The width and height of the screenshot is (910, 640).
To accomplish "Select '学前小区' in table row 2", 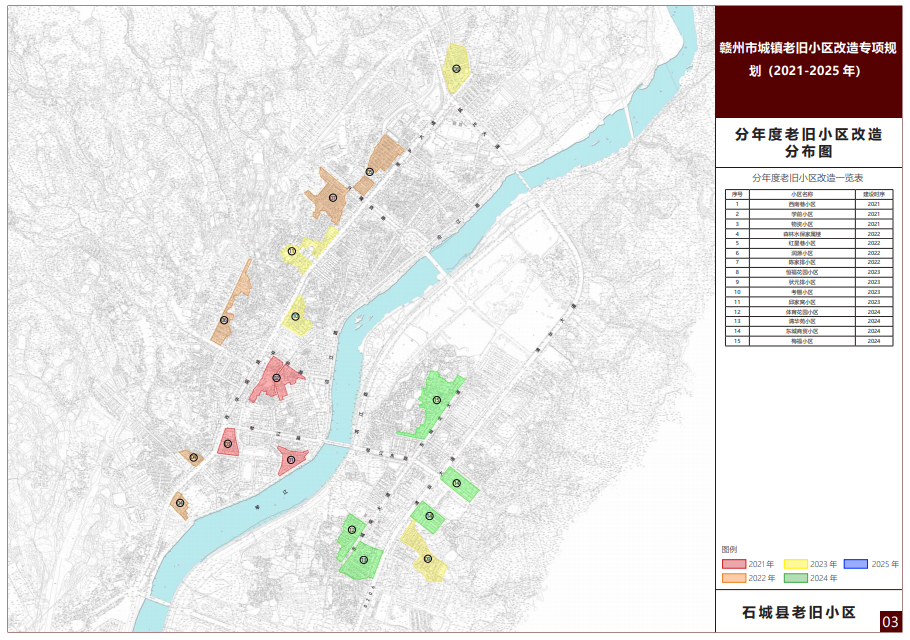I will 802,214.
